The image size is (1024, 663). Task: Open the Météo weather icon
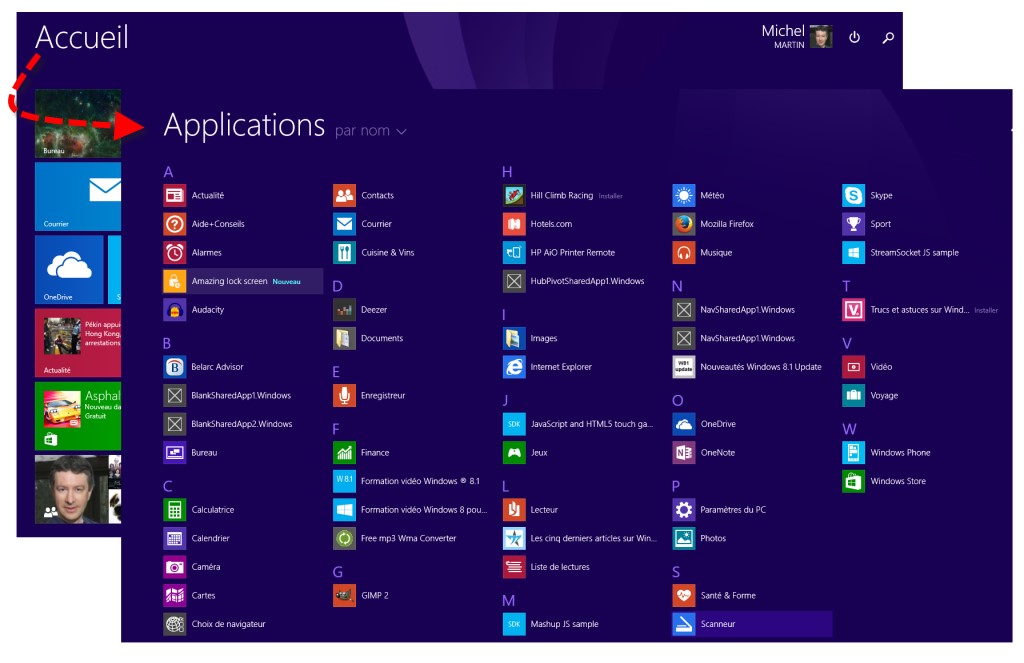tap(684, 195)
